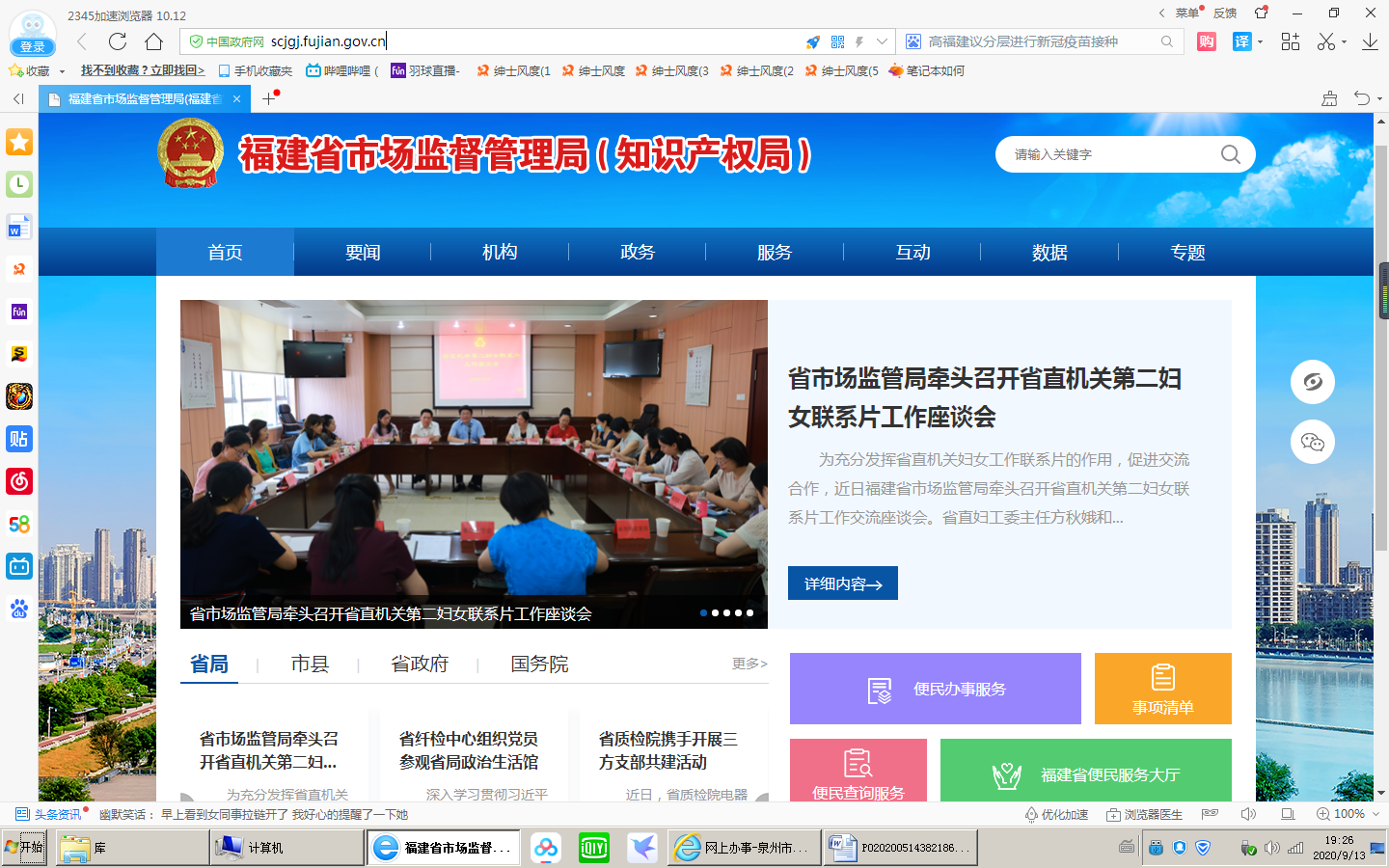This screenshot has width=1389, height=868.
Task: Open the WeChat floating icon
Action: pyautogui.click(x=1312, y=442)
